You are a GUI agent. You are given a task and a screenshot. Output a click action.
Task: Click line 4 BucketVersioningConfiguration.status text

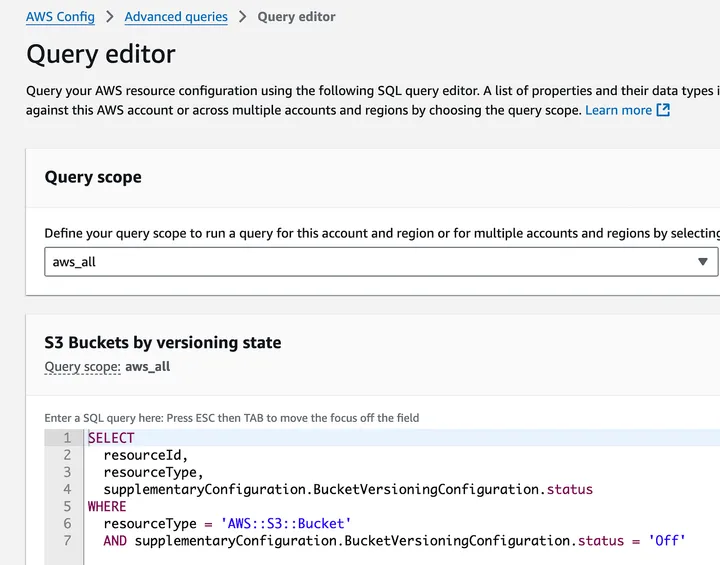coord(452,490)
